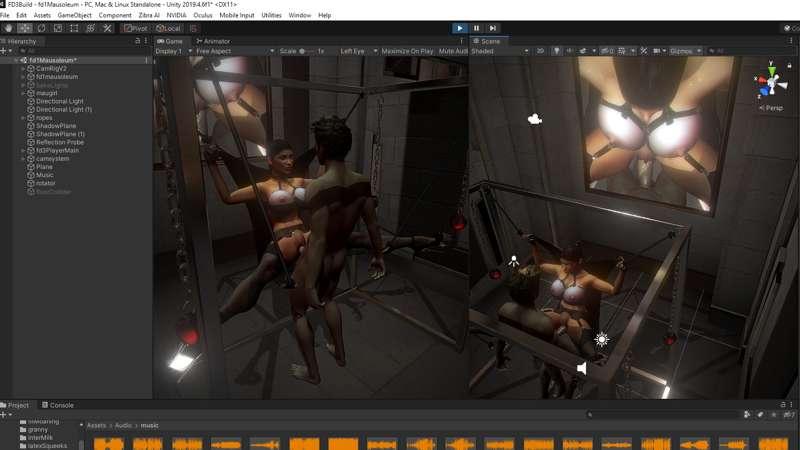Image resolution: width=800 pixels, height=450 pixels.
Task: Open the Free Aspect dropdown
Action: pos(235,51)
